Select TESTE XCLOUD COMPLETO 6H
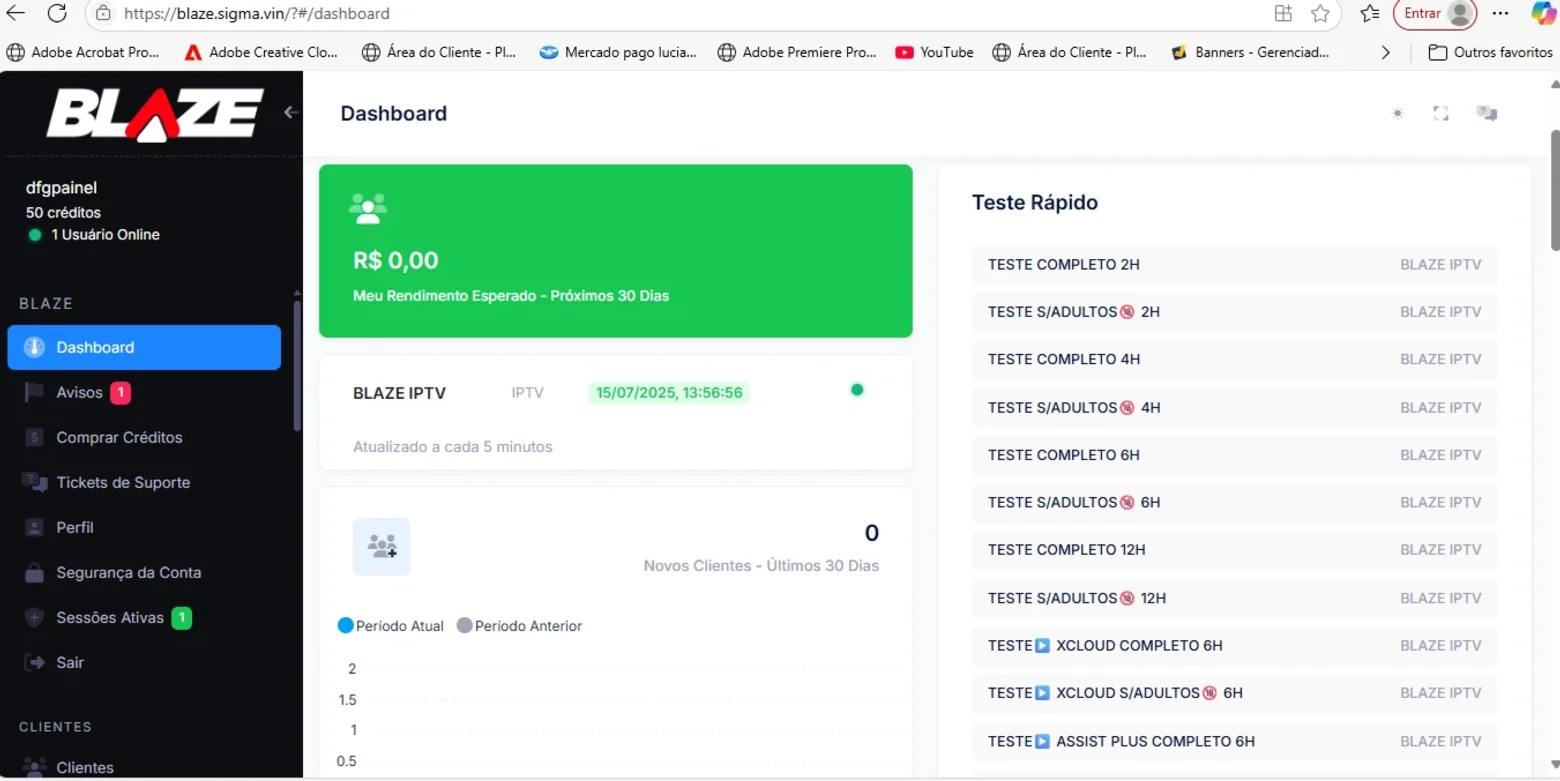This screenshot has width=1560, height=781. pyautogui.click(x=1235, y=646)
